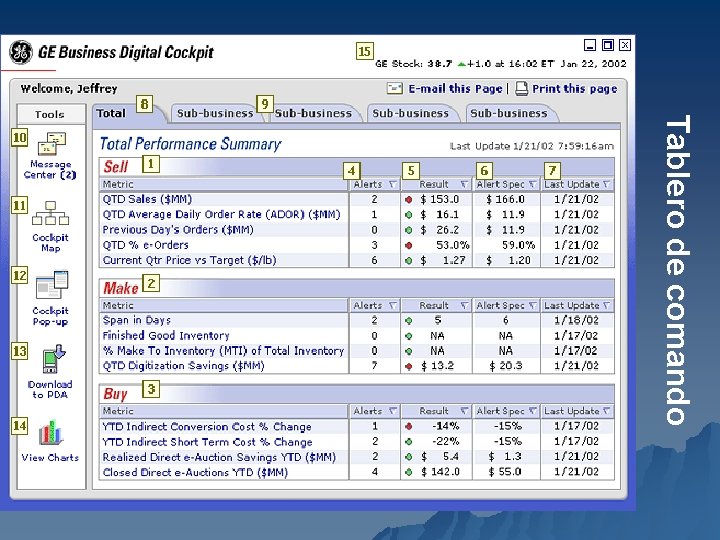The width and height of the screenshot is (720, 540).
Task: Click the Print this page link
Action: (x=574, y=89)
